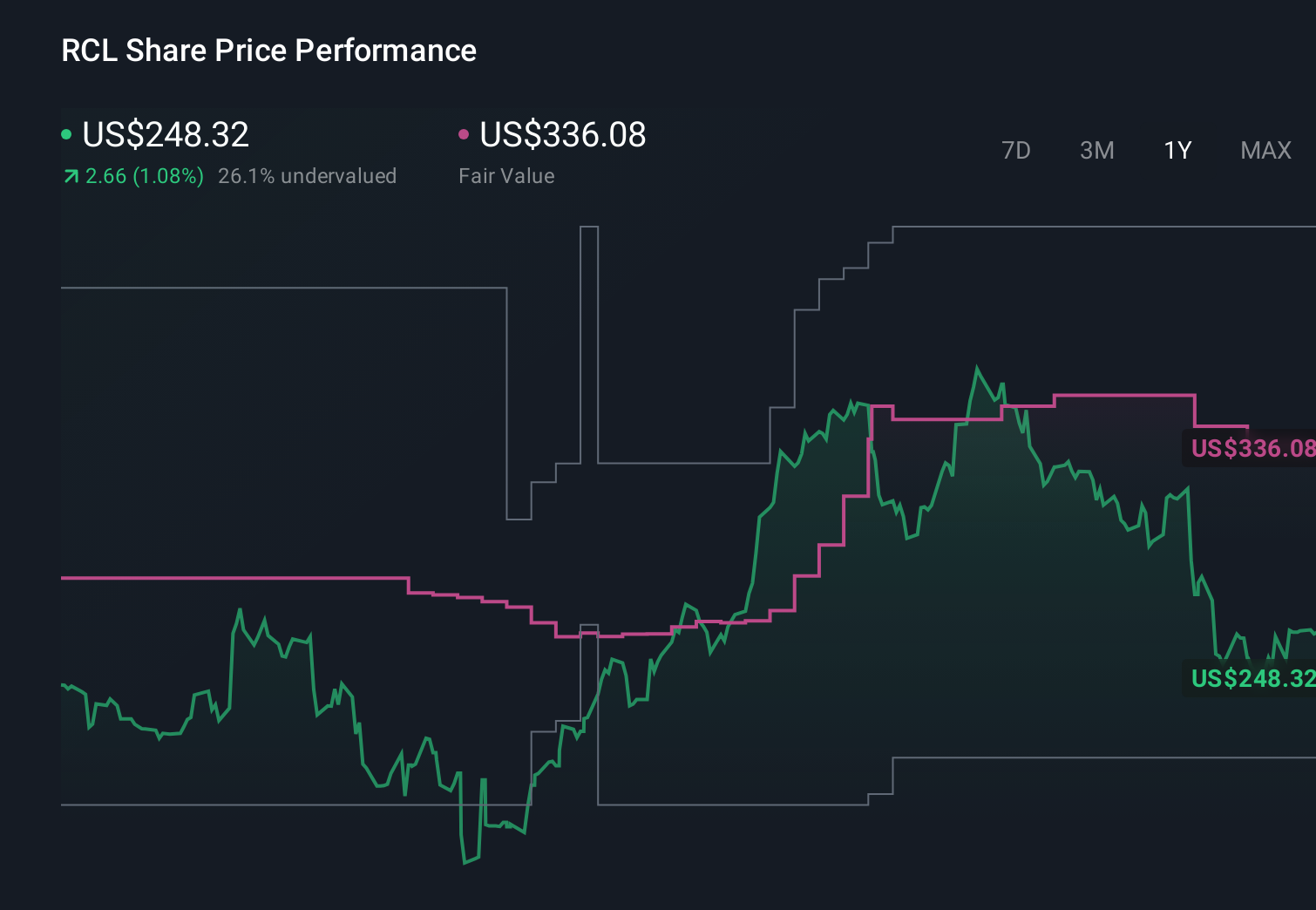Click the tall narrow grey spike's top
The width and height of the screenshot is (1316, 910).
[x=589, y=227]
